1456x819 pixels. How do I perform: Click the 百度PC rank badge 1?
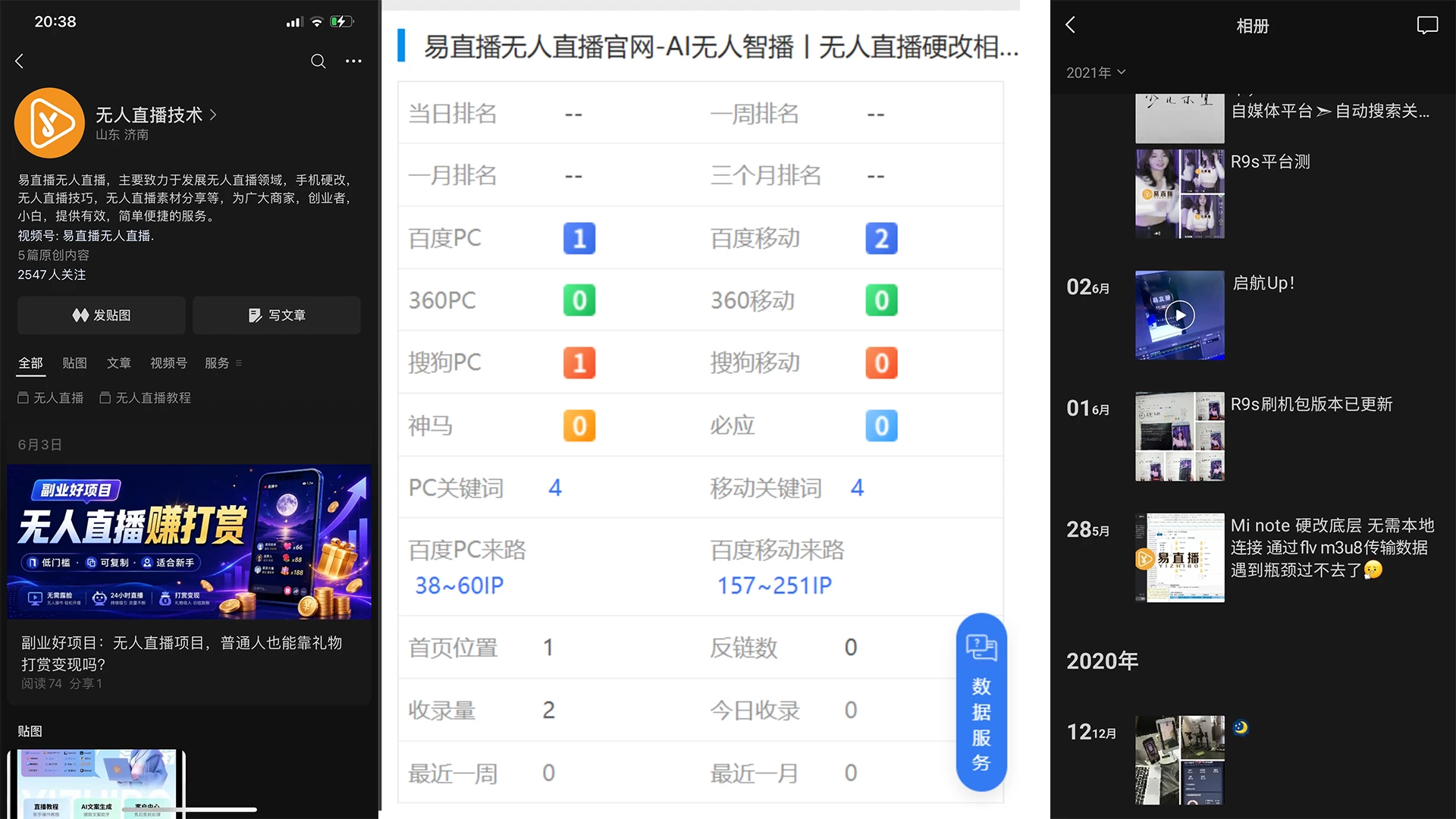click(579, 238)
